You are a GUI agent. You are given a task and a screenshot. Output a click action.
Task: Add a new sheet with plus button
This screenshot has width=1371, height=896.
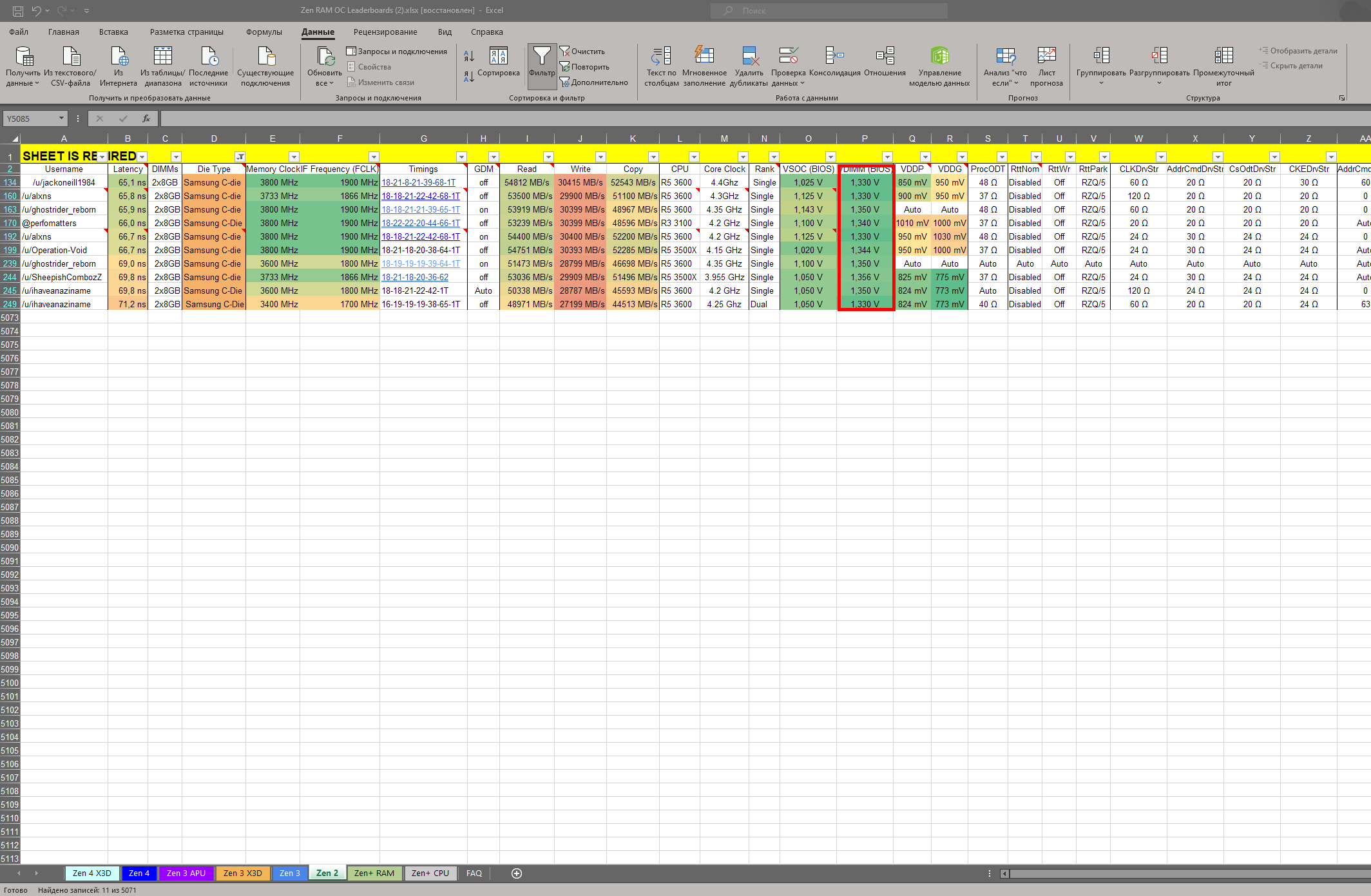pyautogui.click(x=516, y=873)
